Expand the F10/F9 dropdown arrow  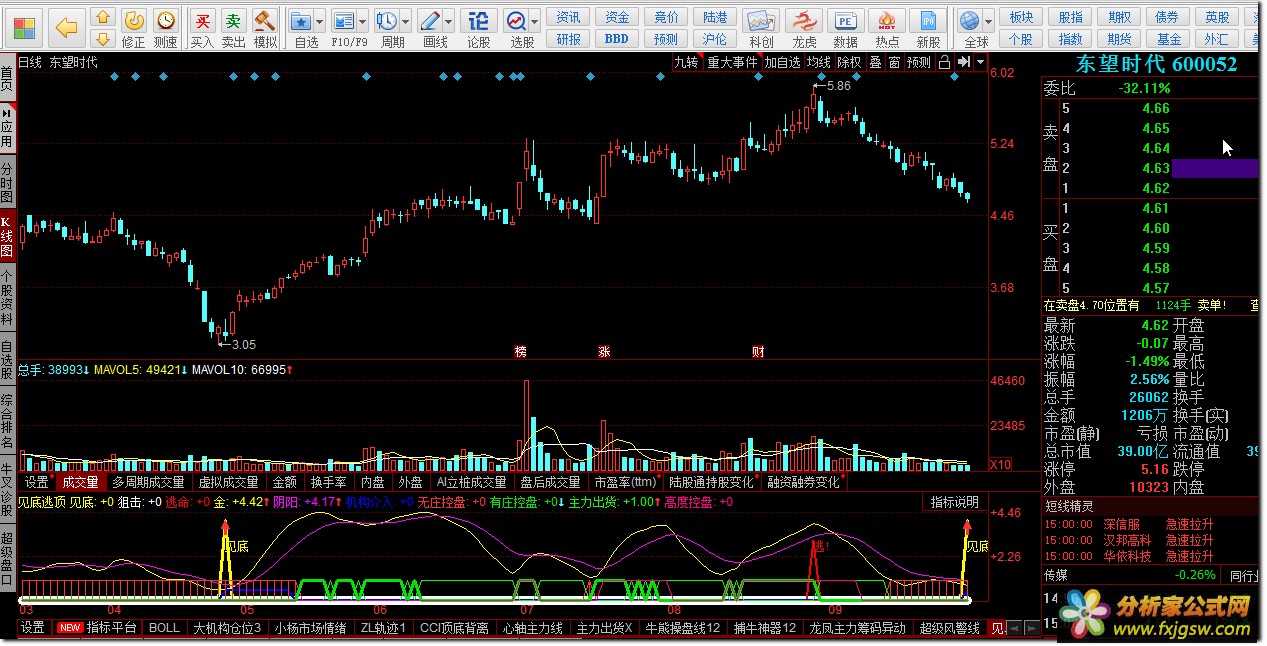pos(363,21)
